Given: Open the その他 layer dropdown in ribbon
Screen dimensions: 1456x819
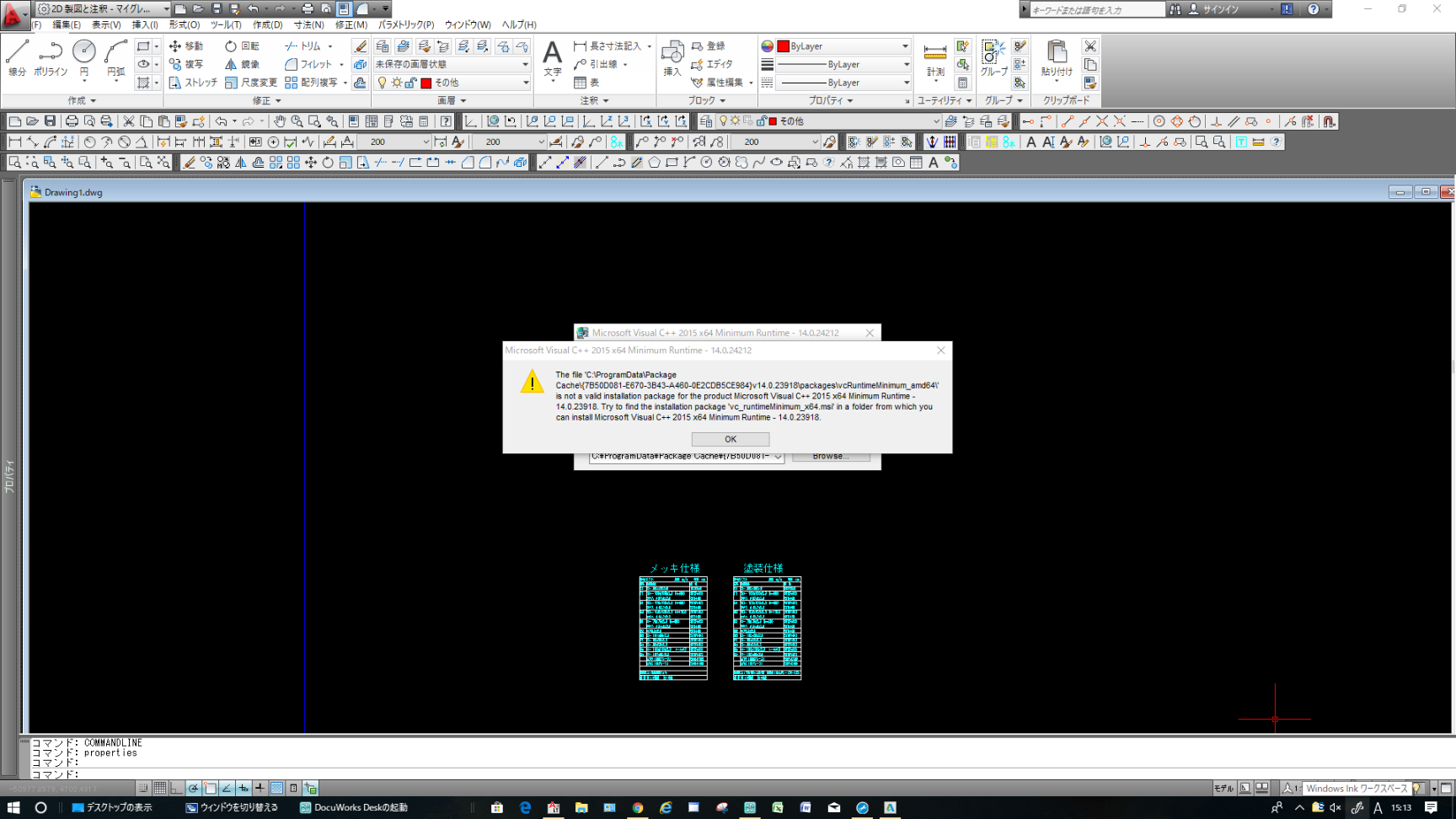Looking at the screenshot, I should tap(452, 83).
